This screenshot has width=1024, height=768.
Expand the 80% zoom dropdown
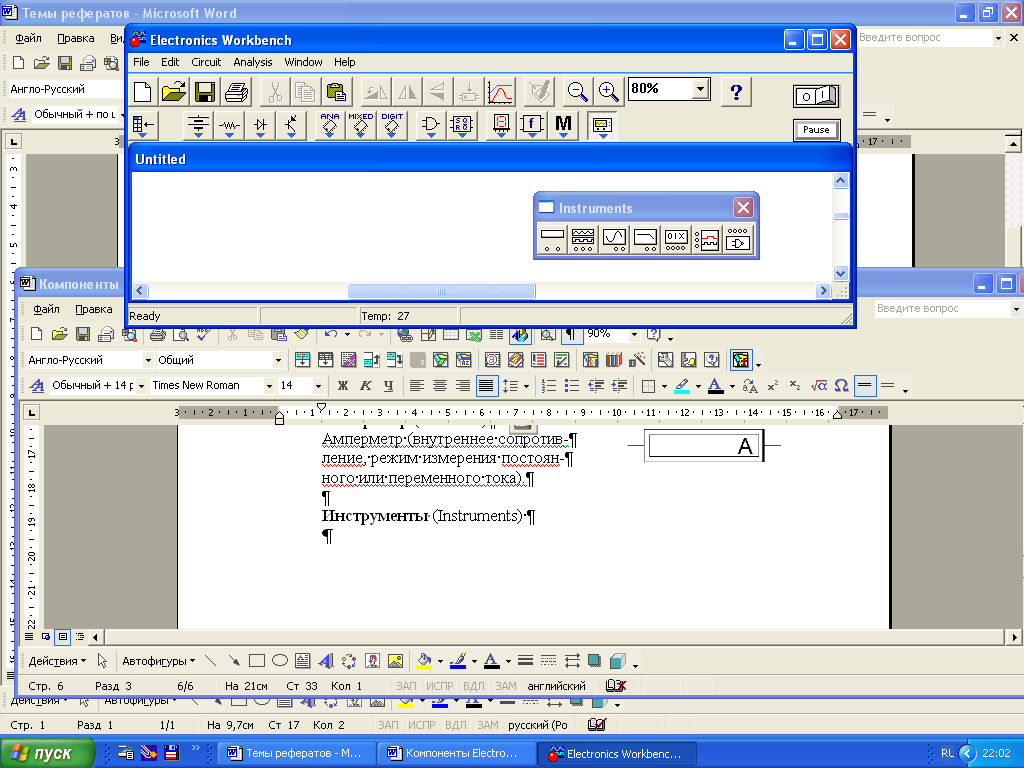pyautogui.click(x=701, y=88)
